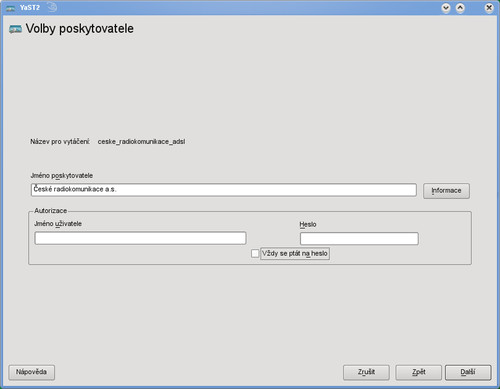Click the YaST2 window title text
Viewport: 500px width, 389px height.
(x=30, y=8)
